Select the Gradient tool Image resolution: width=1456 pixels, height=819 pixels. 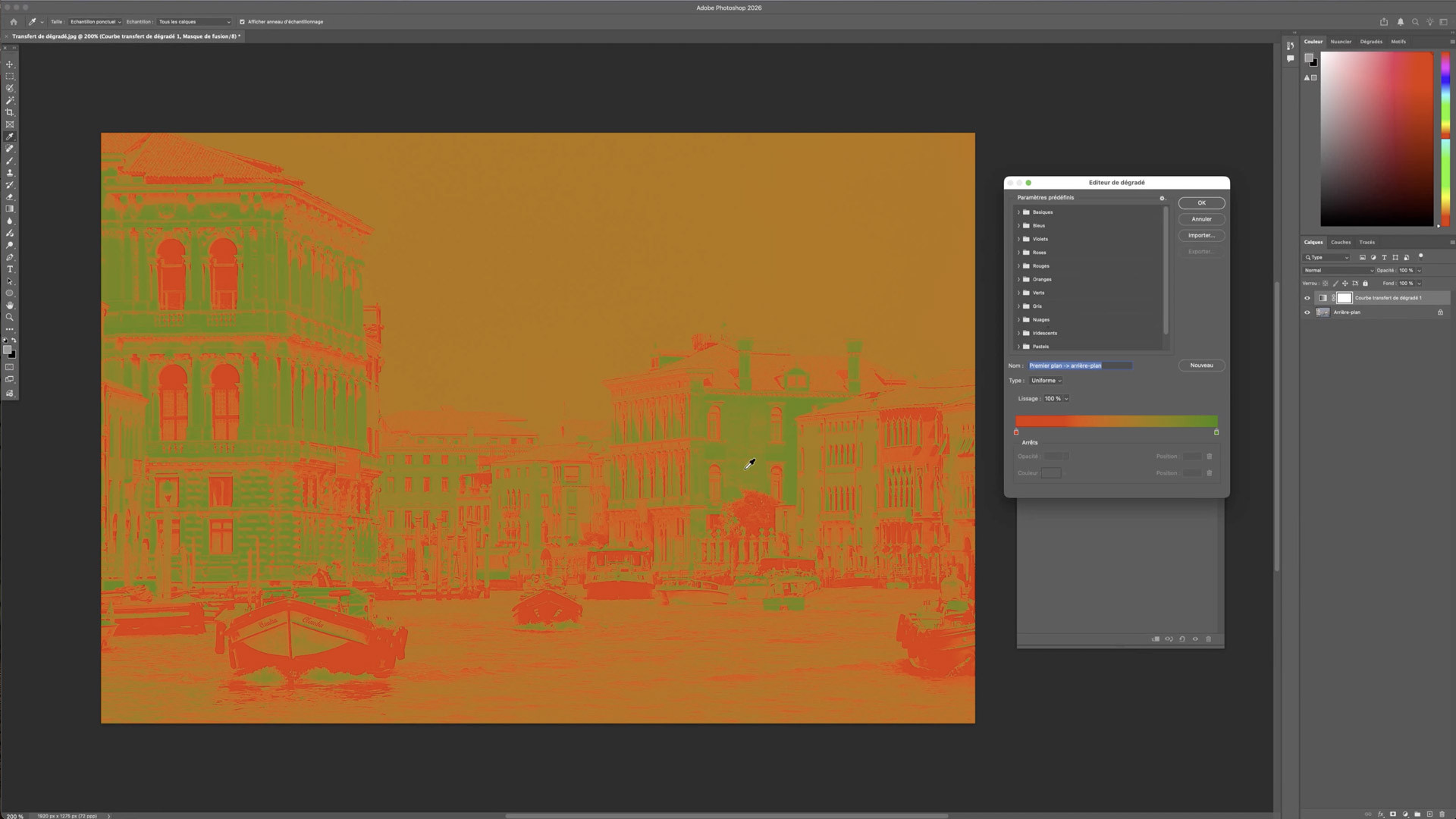click(10, 209)
